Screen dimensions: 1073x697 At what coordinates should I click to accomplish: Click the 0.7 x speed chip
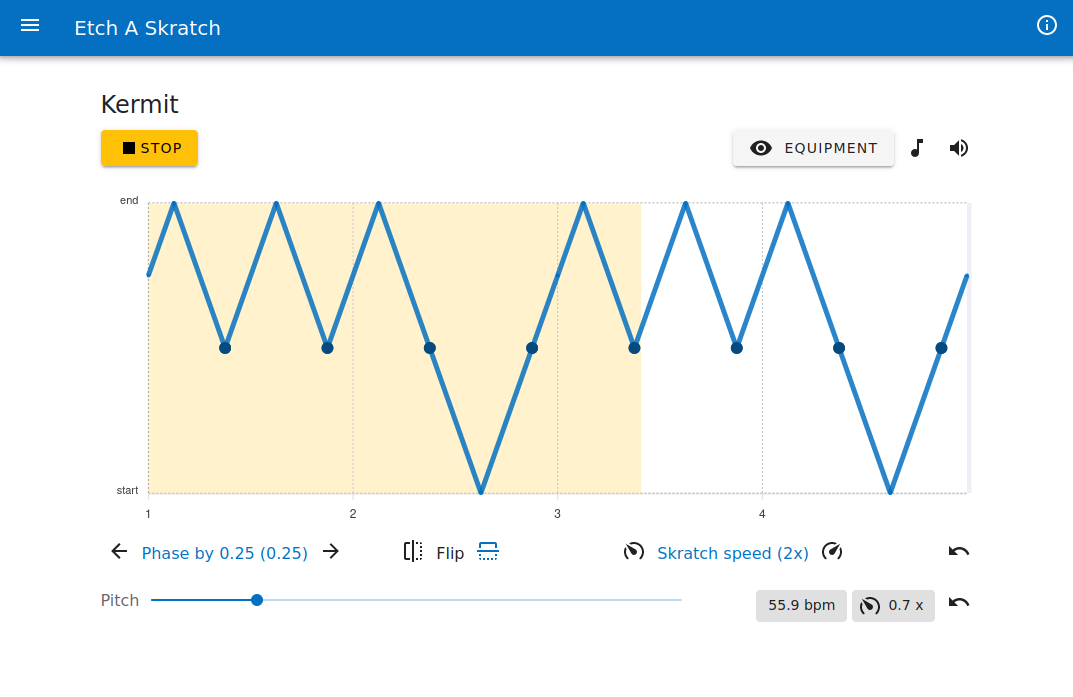tap(893, 606)
